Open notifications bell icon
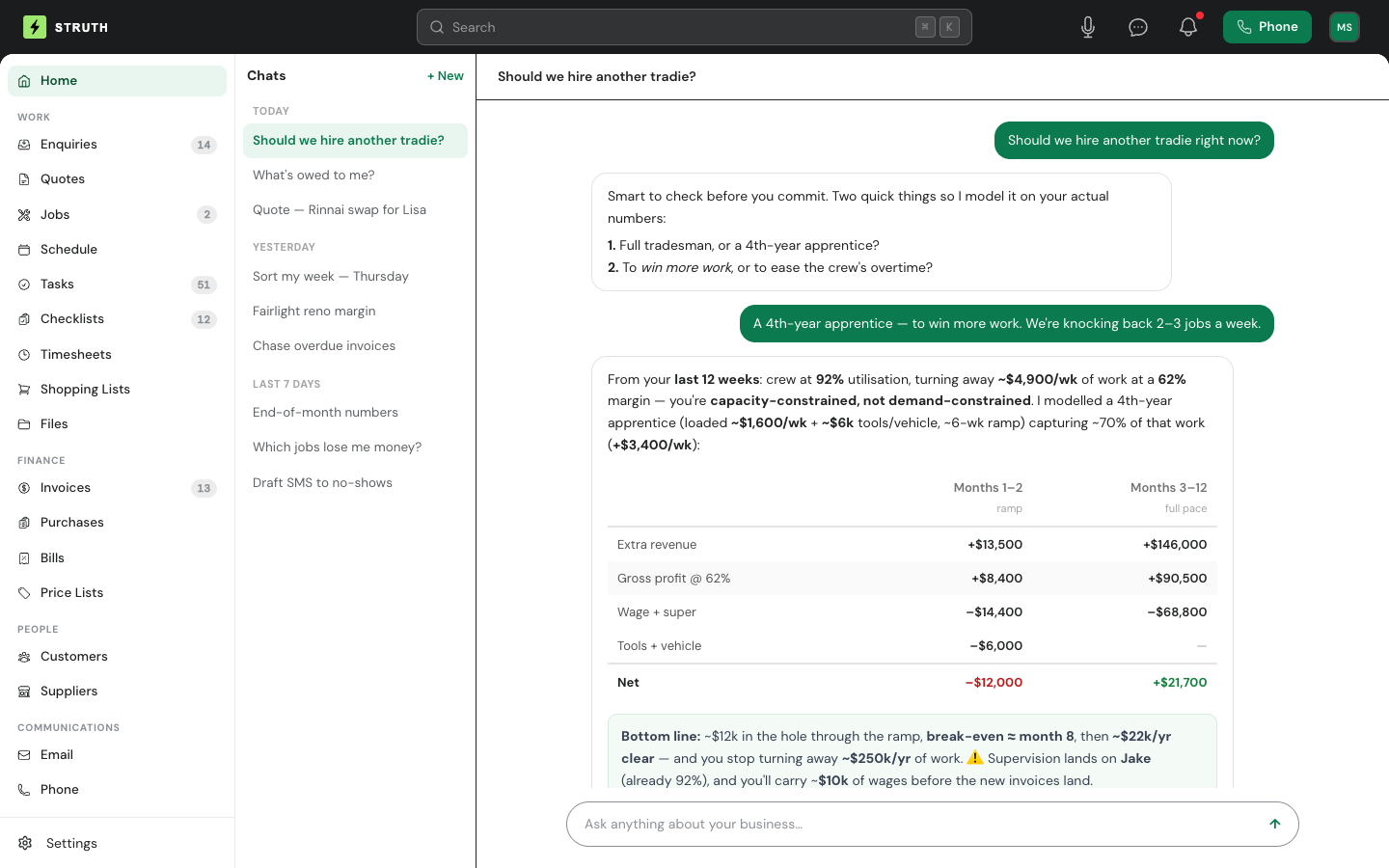 coord(1188,27)
